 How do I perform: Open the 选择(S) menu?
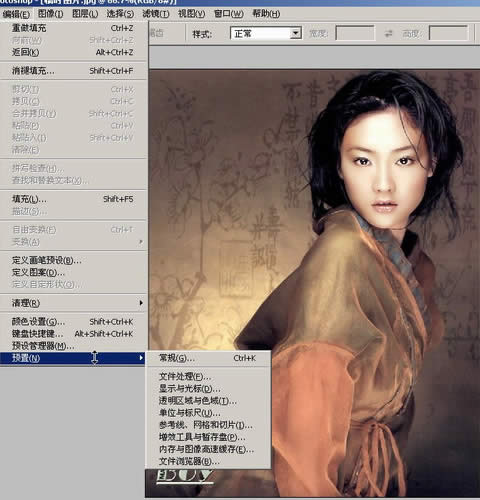(x=120, y=14)
